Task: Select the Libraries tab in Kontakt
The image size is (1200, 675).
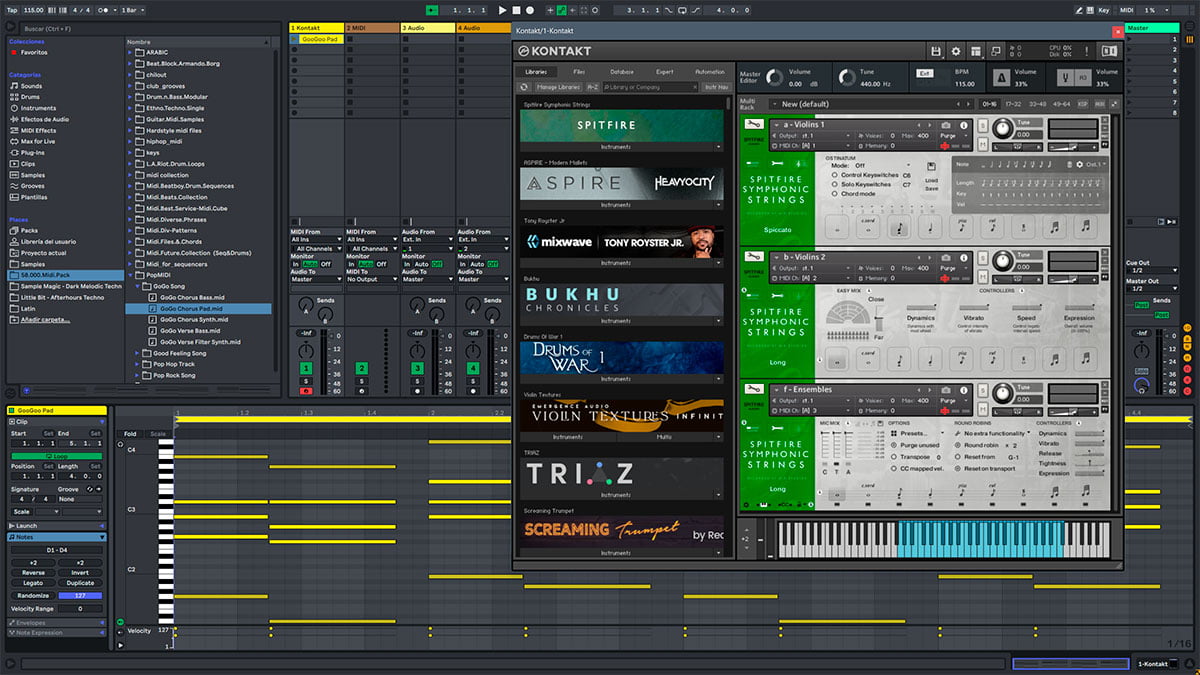Action: coord(536,72)
